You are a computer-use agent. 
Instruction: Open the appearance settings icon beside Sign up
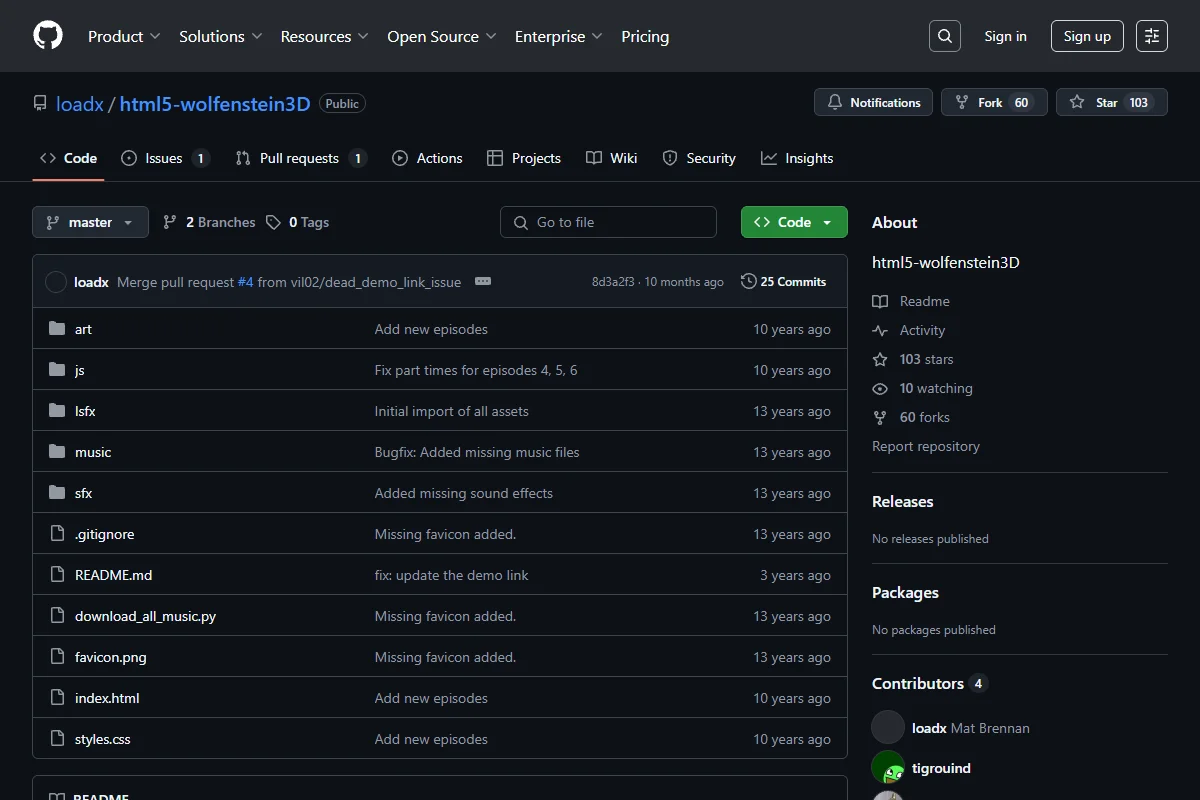coord(1152,36)
